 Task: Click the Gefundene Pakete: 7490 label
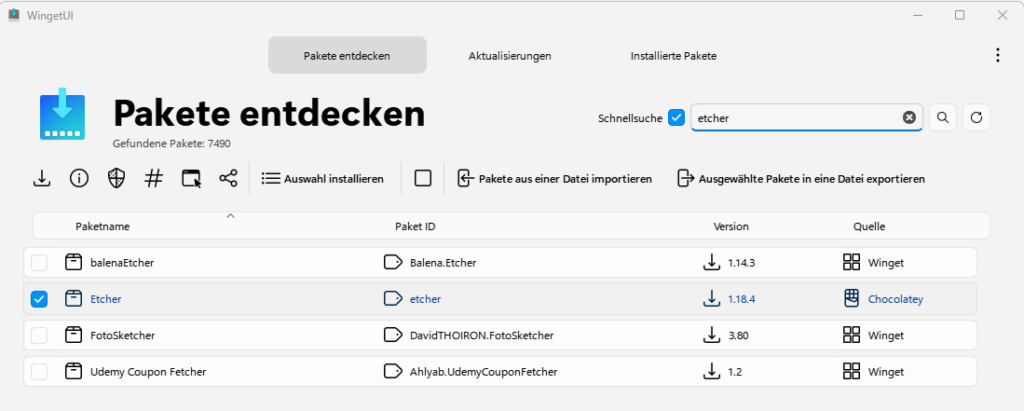pyautogui.click(x=171, y=143)
